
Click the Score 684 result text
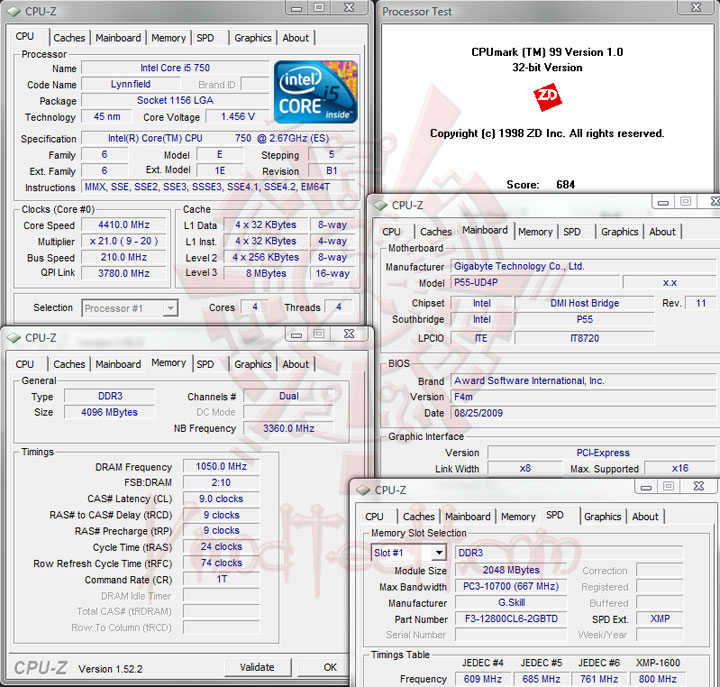pyautogui.click(x=541, y=185)
